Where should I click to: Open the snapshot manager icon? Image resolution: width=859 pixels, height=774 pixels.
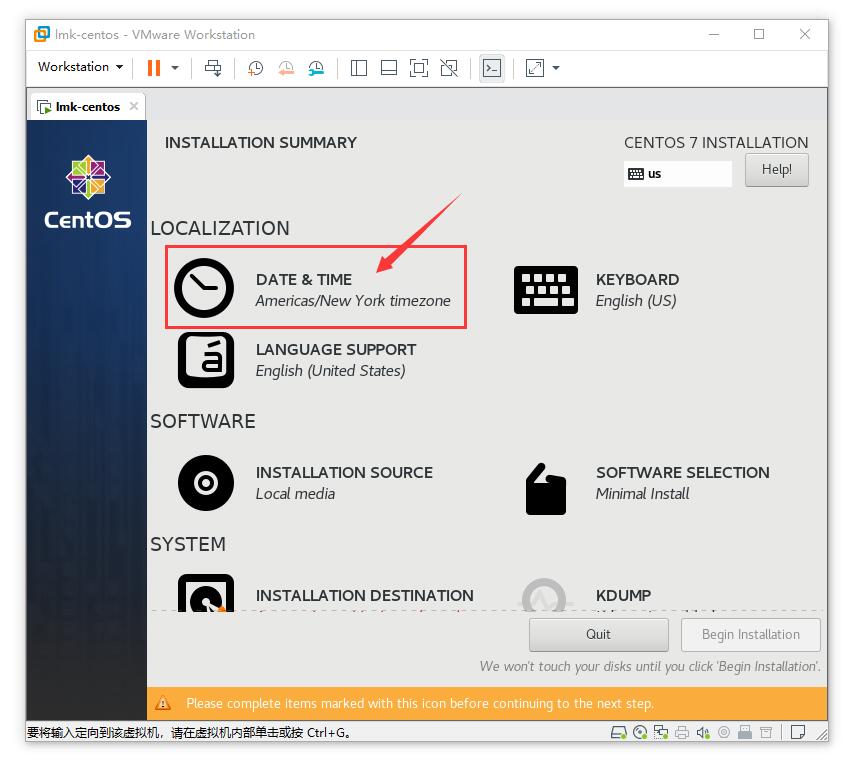[316, 68]
